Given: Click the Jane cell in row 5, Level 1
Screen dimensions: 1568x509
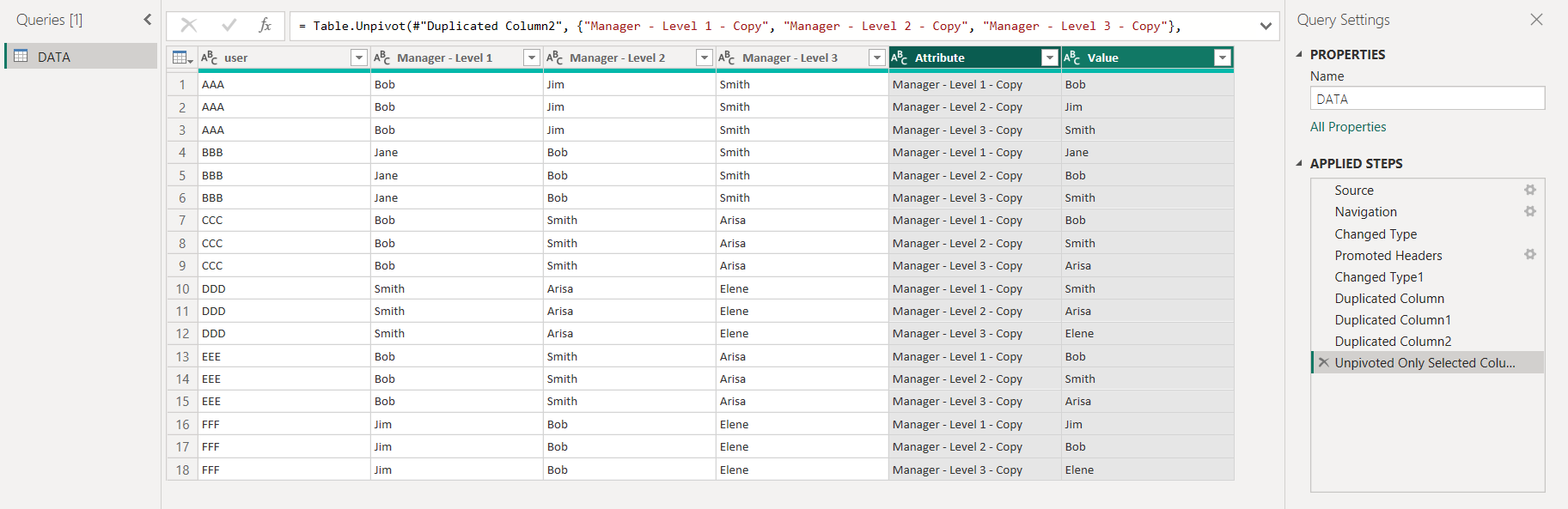Looking at the screenshot, I should pos(456,175).
